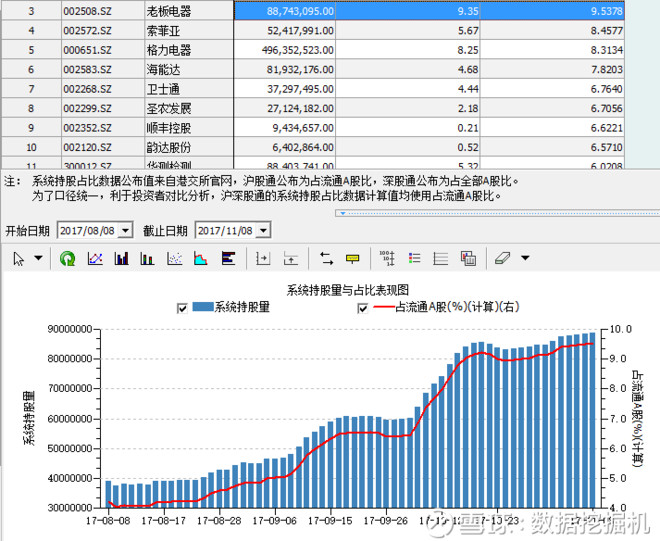
Task: Click stock code 000651.SZ
Action: 88,50
